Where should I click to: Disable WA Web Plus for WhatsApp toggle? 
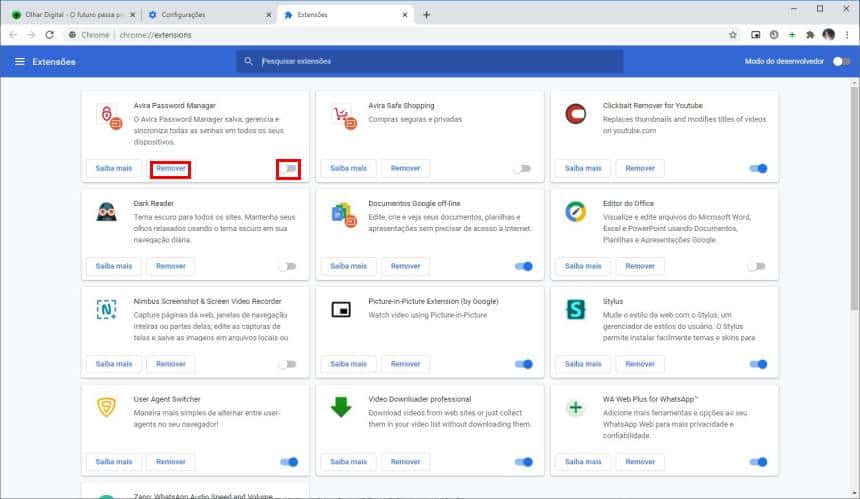(x=758, y=462)
